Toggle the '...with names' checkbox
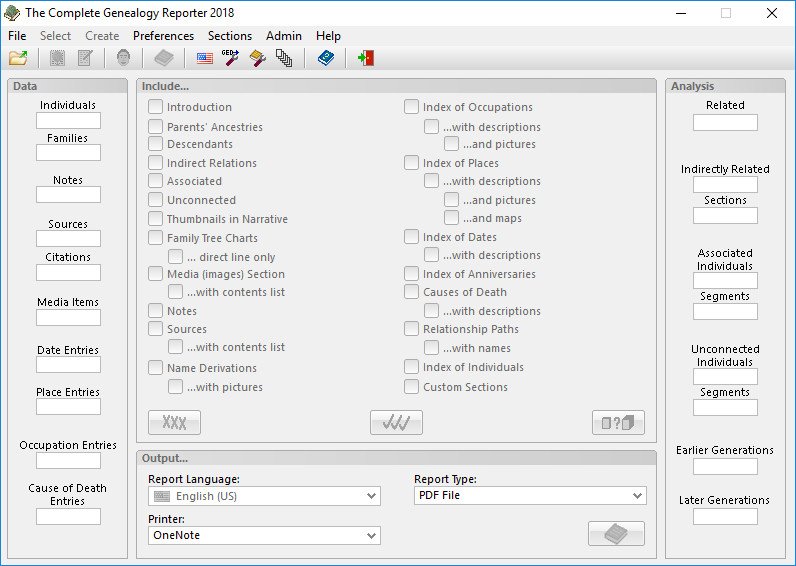The height and width of the screenshot is (566, 796). [x=432, y=348]
